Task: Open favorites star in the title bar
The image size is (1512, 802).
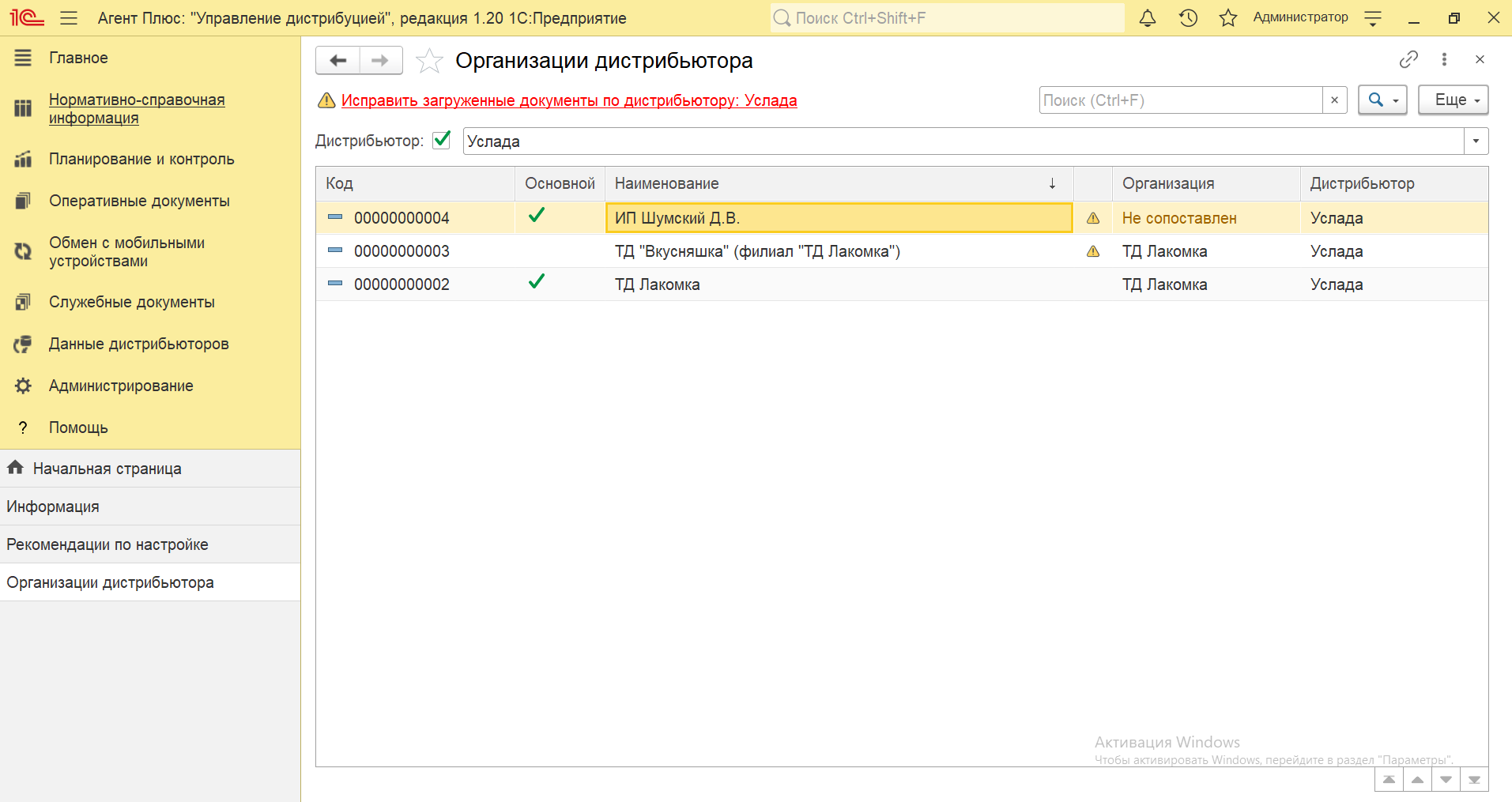Action: tap(1227, 17)
